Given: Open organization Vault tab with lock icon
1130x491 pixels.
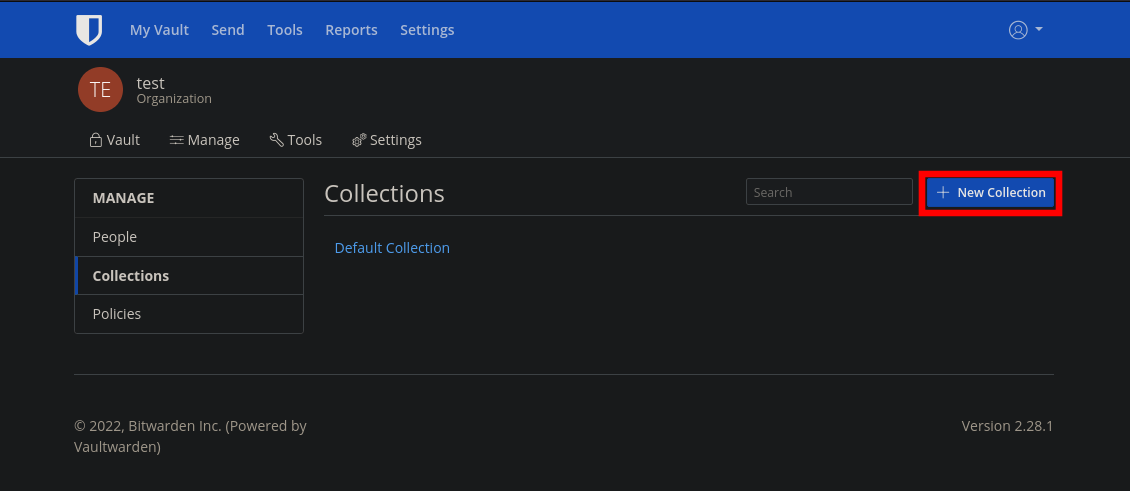Looking at the screenshot, I should (95, 140).
